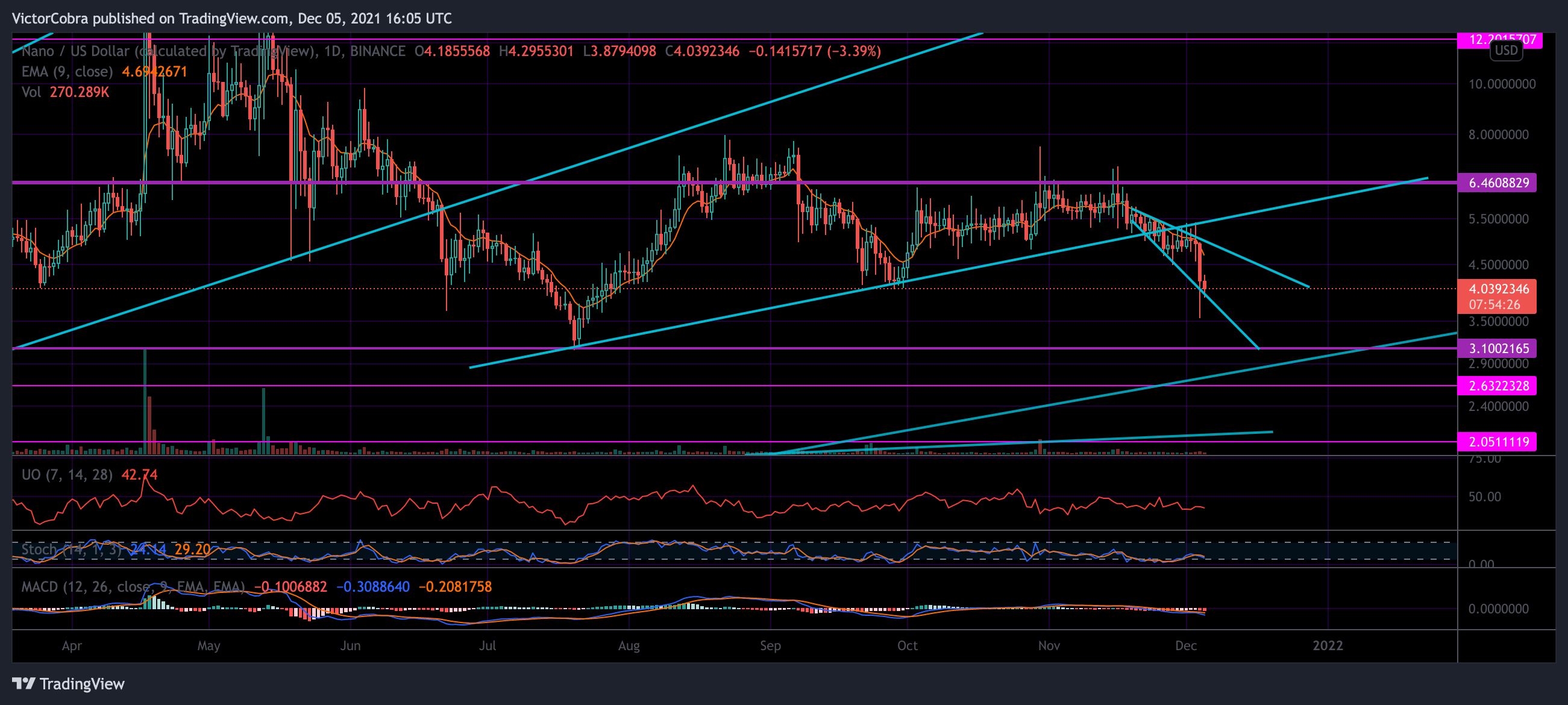Select the 2.0511119 price level label
Screen dimensions: 1568x705
coord(1497,442)
